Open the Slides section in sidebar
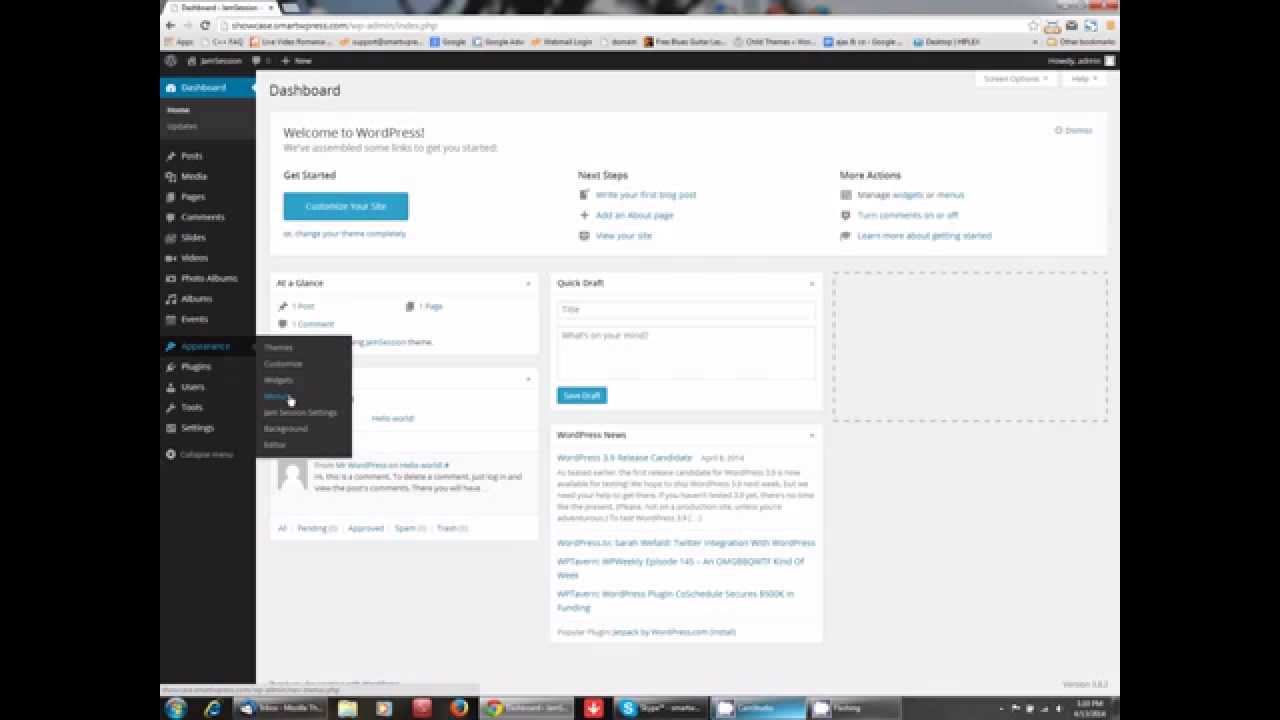The height and width of the screenshot is (720, 1280). pos(193,238)
